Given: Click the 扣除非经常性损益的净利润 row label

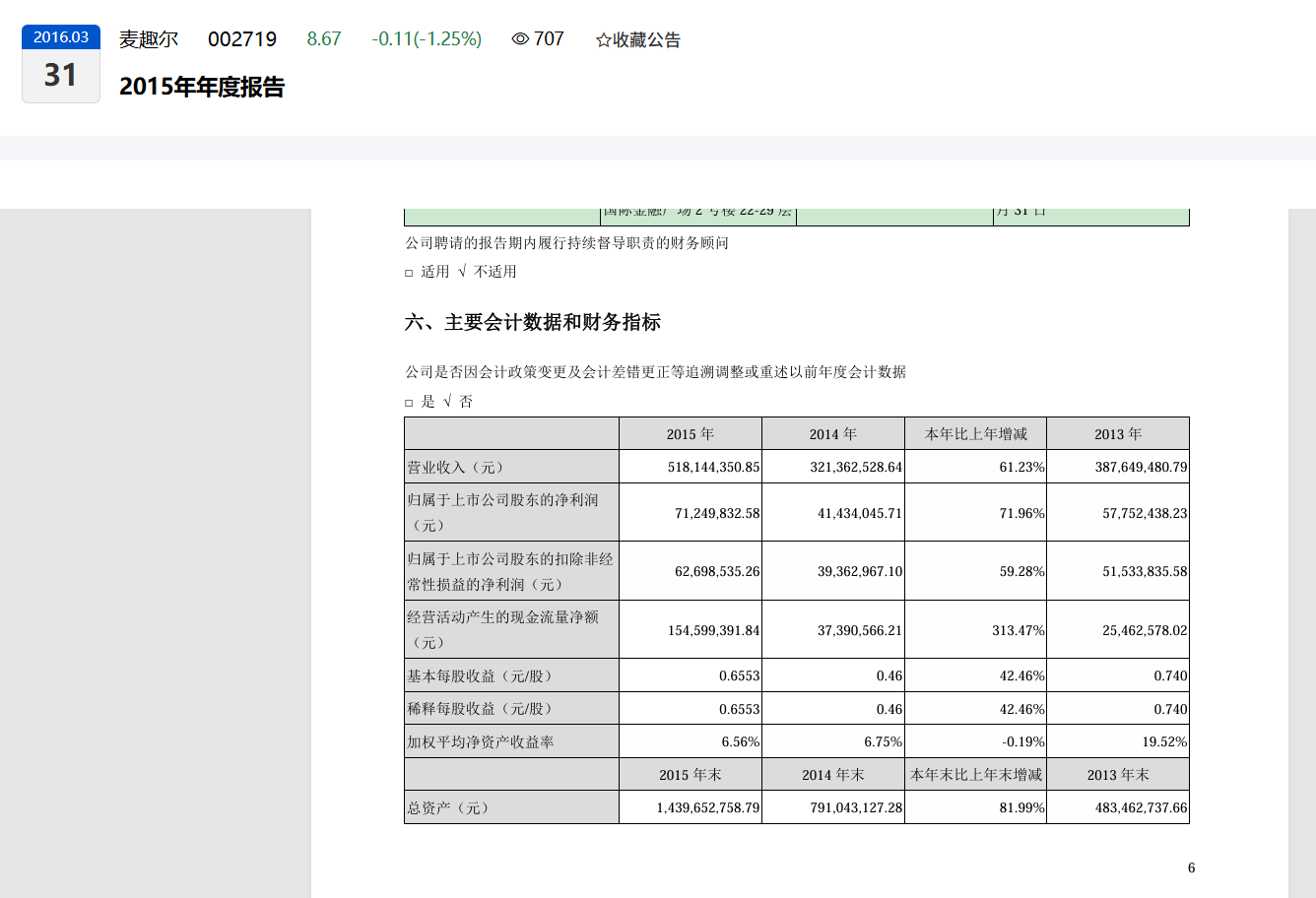Looking at the screenshot, I should 511,571.
